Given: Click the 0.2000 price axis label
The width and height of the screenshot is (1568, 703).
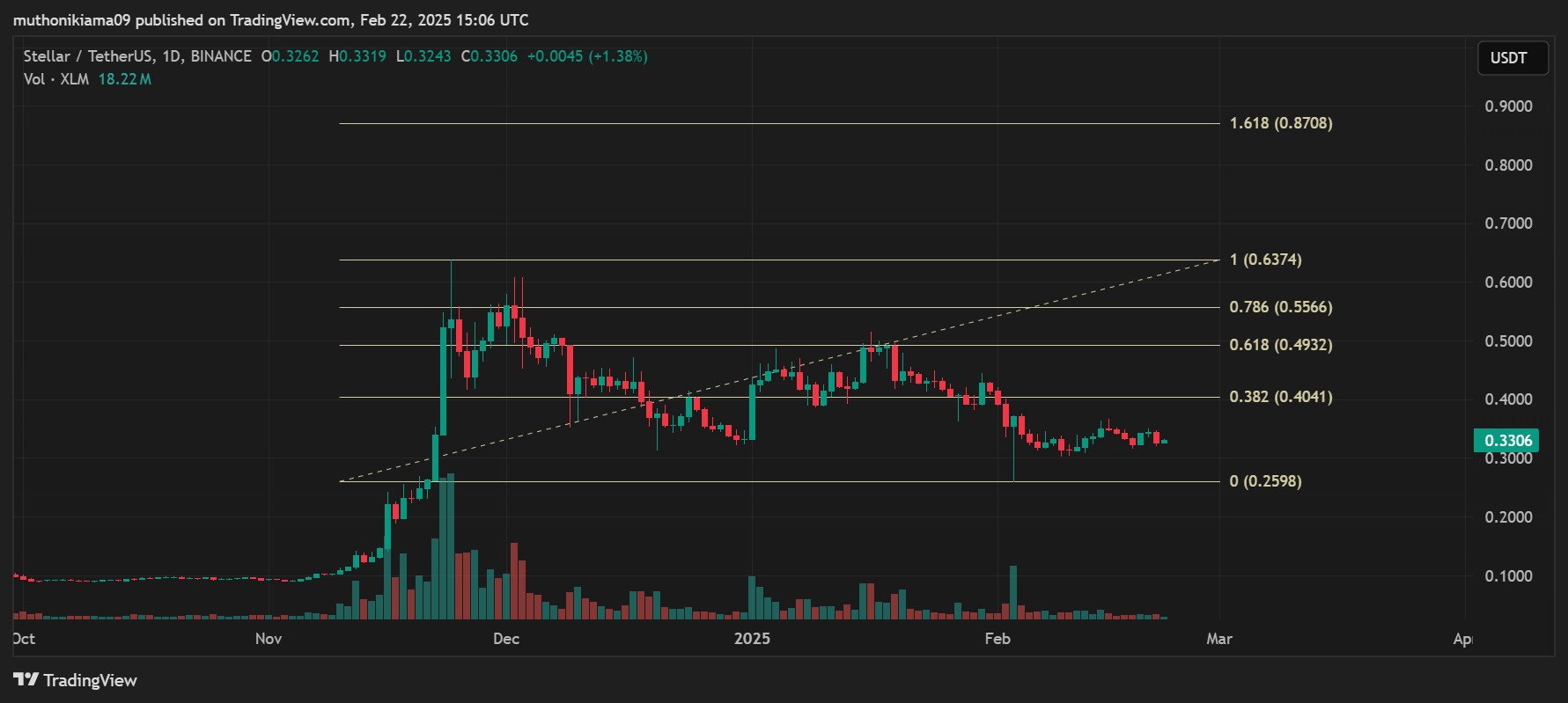Looking at the screenshot, I should 1508,517.
